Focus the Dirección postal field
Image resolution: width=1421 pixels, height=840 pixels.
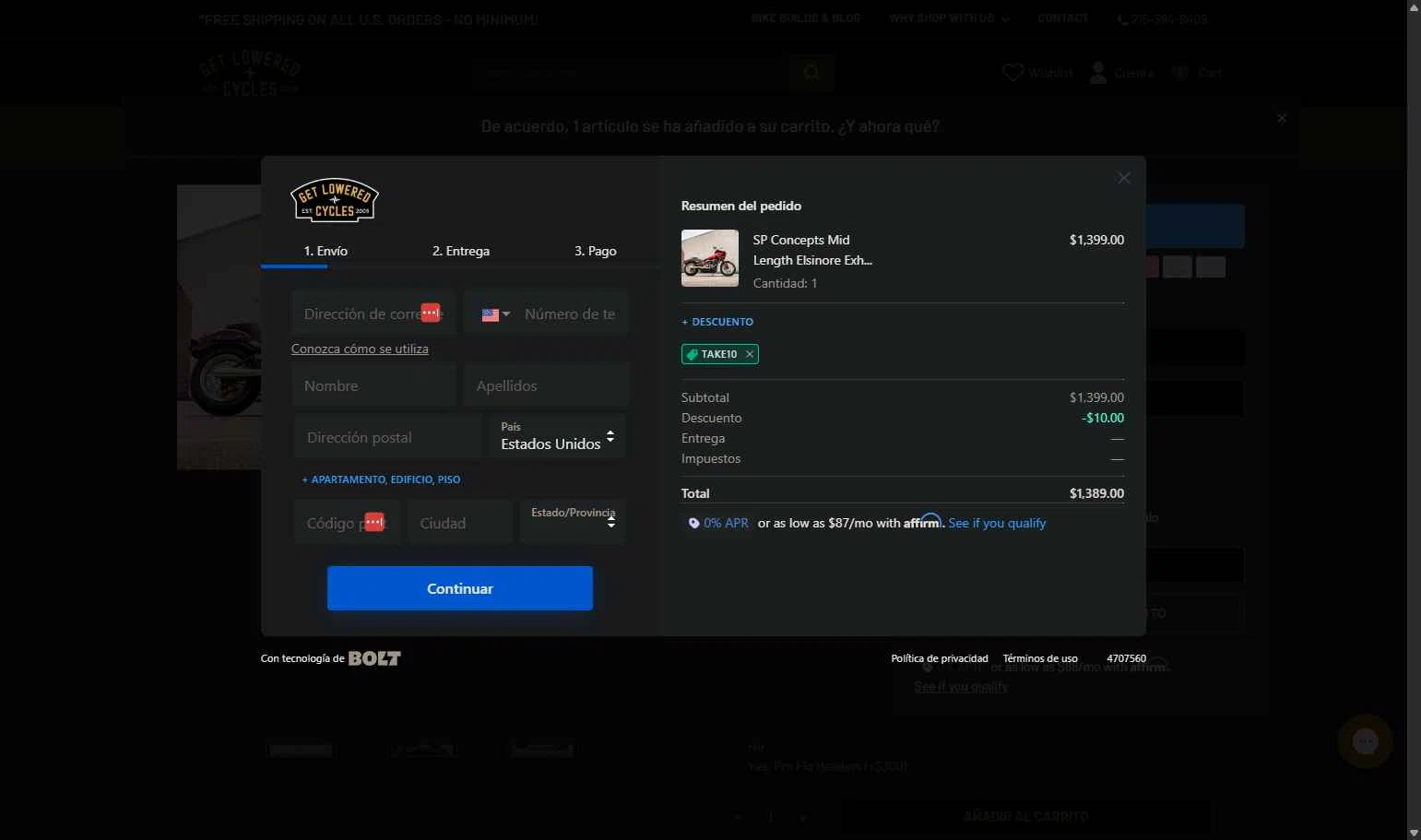tap(387, 437)
